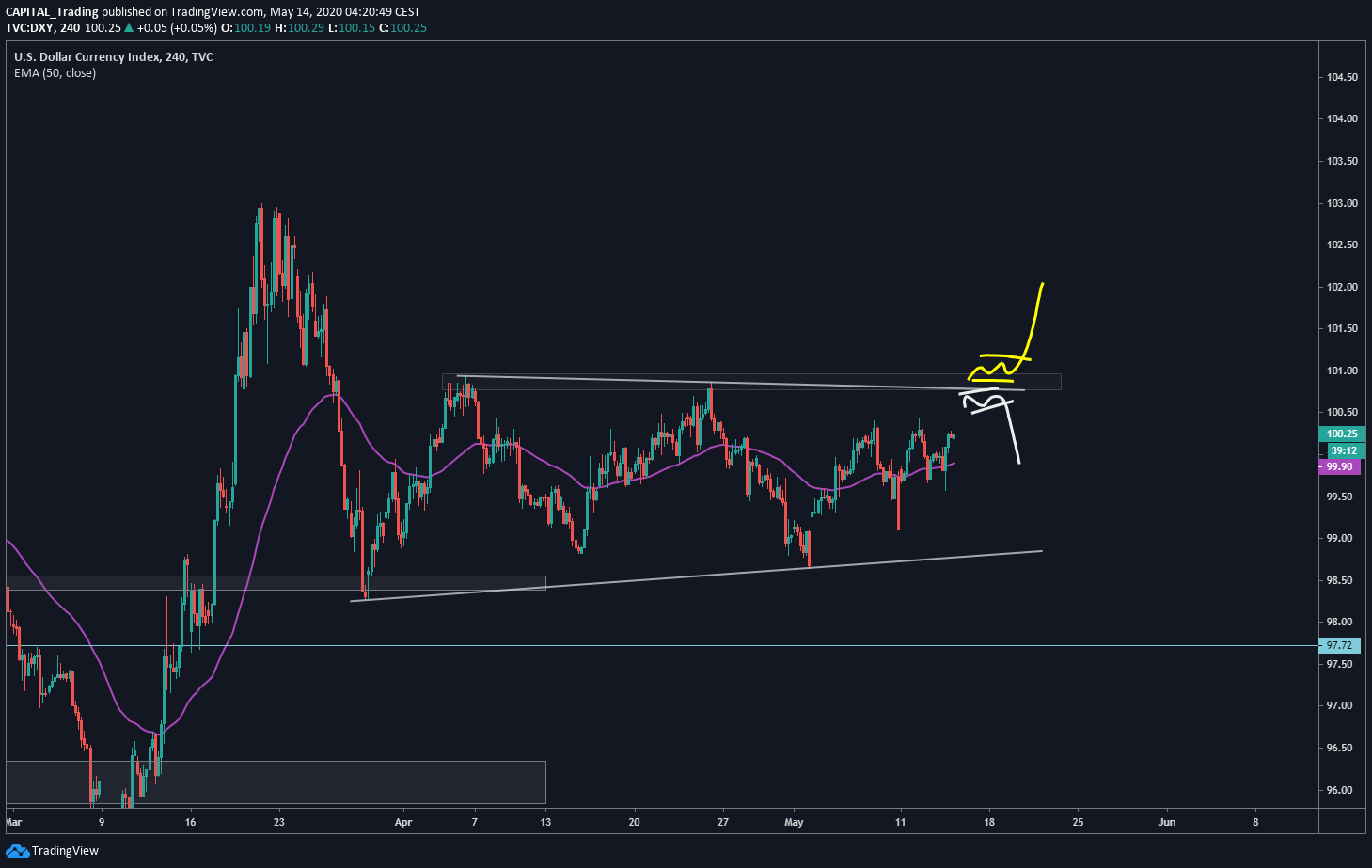Click the 100.50 price axis label
This screenshot has width=1372, height=868.
tap(1342, 412)
